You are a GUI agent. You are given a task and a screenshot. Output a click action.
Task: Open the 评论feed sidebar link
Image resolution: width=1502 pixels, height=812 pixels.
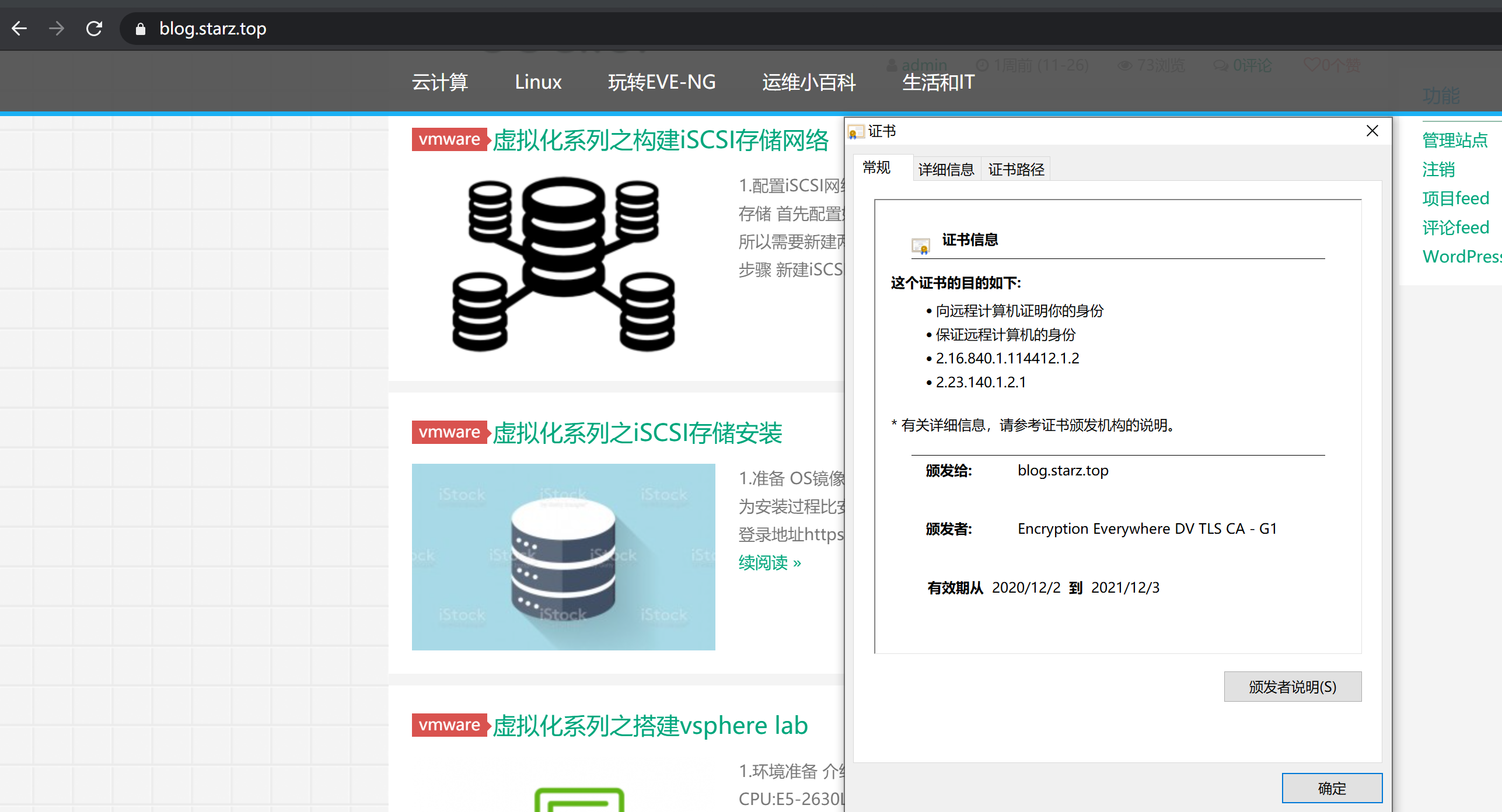[1455, 228]
